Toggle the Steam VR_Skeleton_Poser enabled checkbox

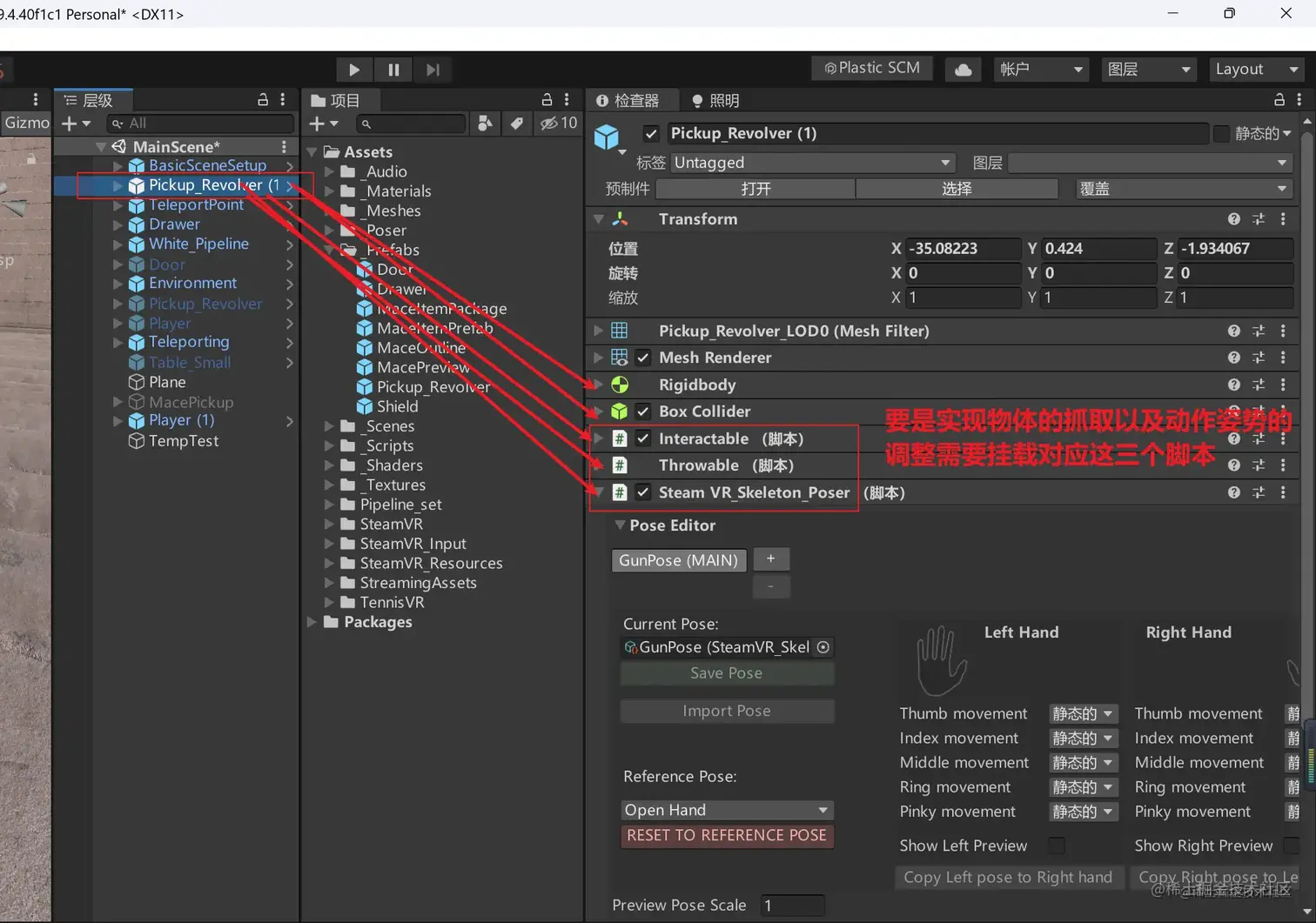[x=643, y=492]
